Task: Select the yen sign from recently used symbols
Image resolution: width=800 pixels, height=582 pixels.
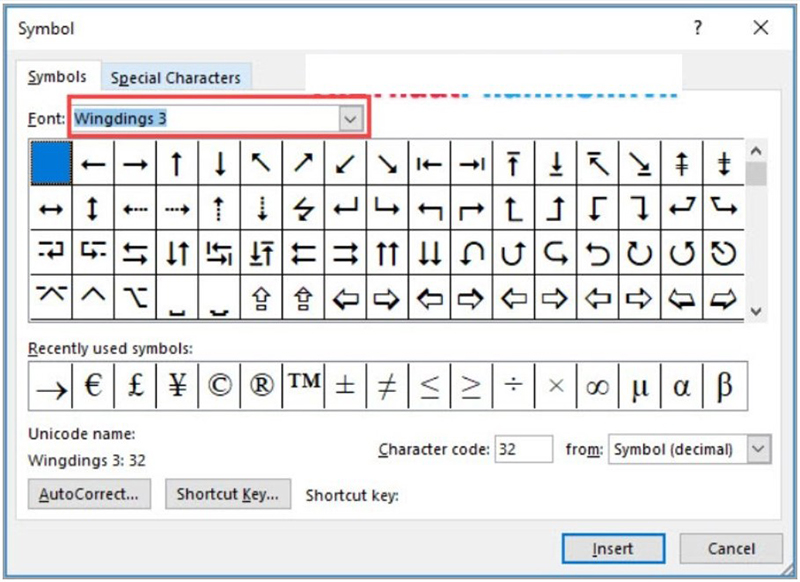Action: point(177,386)
